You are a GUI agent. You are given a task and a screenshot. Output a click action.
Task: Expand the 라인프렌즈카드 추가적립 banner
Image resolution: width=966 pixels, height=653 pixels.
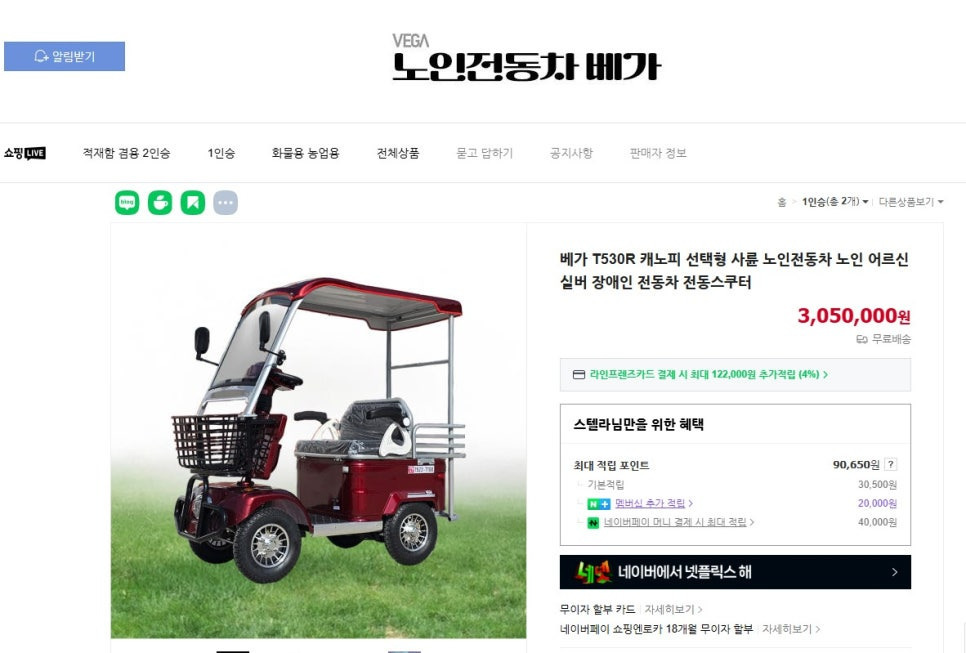[x=735, y=375]
